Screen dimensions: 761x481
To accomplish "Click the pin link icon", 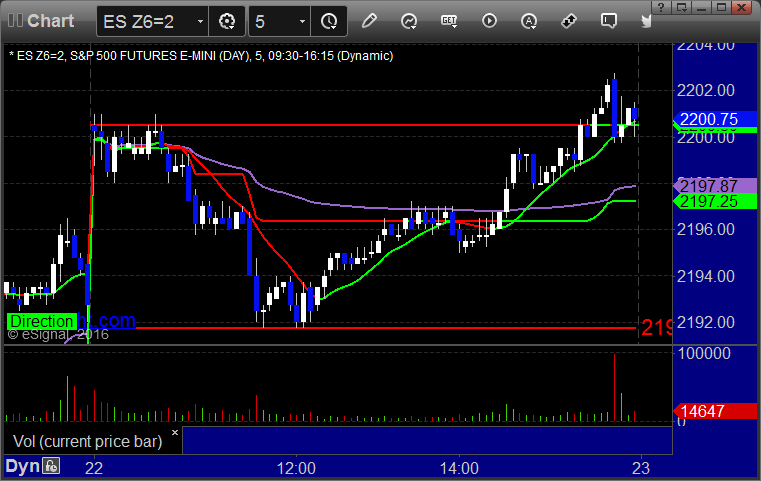I will click(x=569, y=21).
